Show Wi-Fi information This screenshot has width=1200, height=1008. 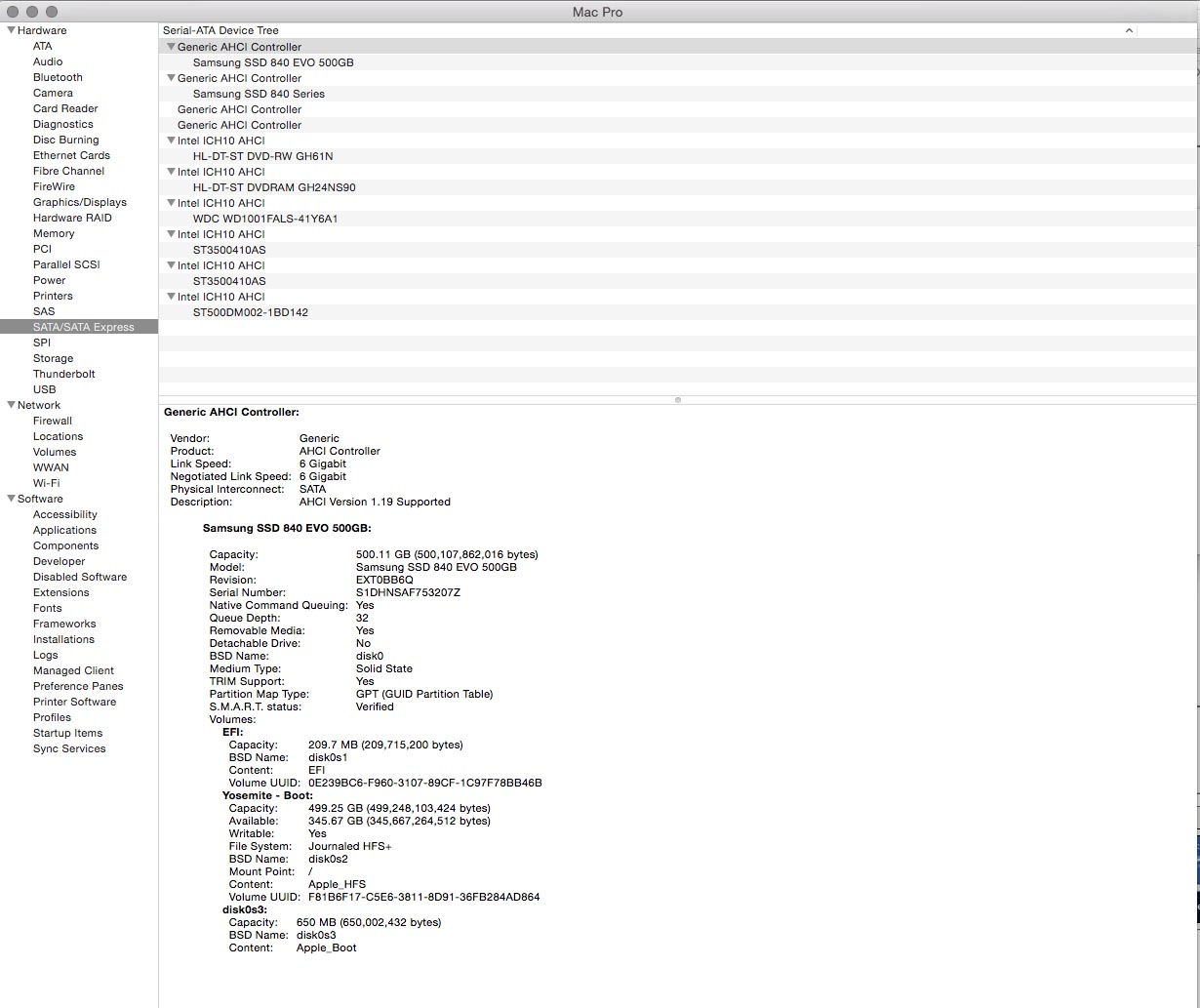pos(46,483)
